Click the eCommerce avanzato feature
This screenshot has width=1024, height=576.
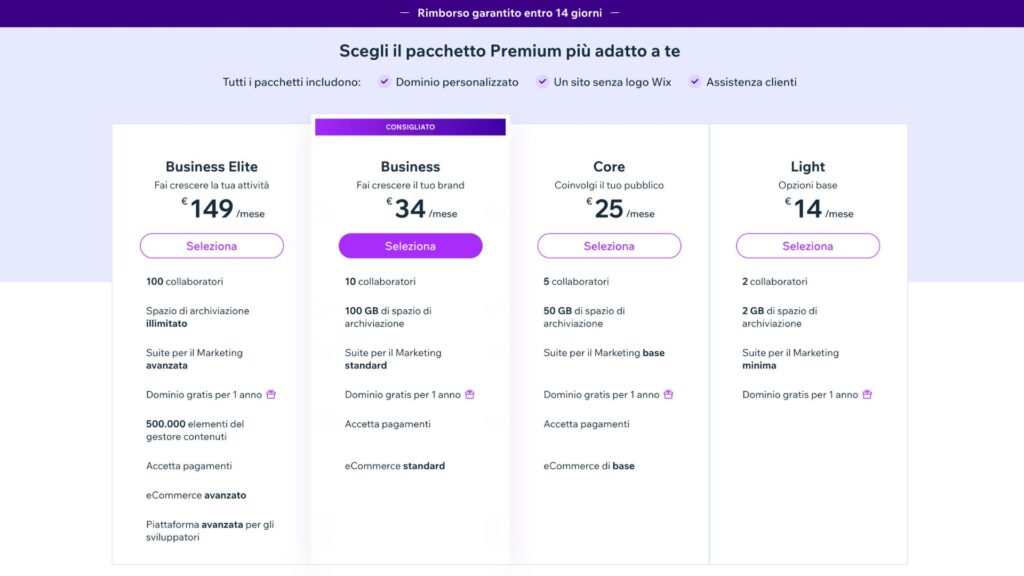point(196,495)
